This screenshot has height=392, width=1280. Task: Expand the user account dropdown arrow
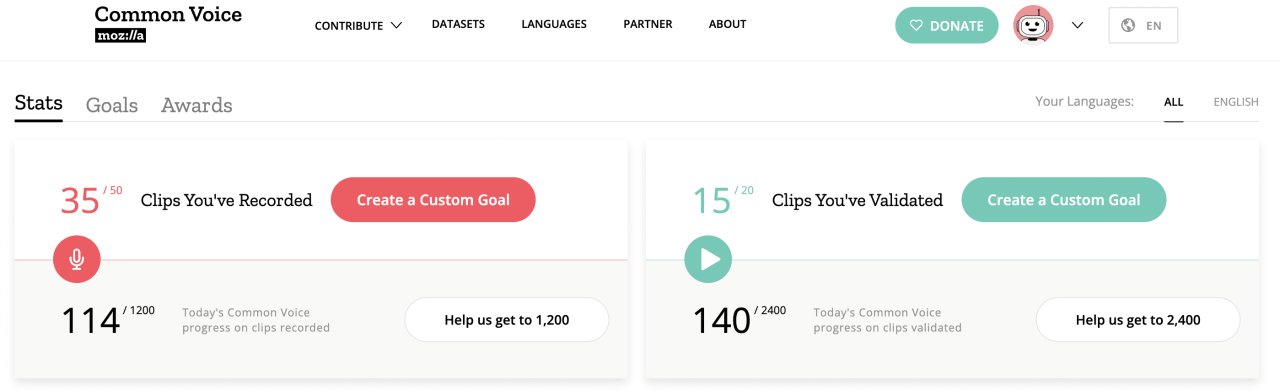click(x=1077, y=26)
